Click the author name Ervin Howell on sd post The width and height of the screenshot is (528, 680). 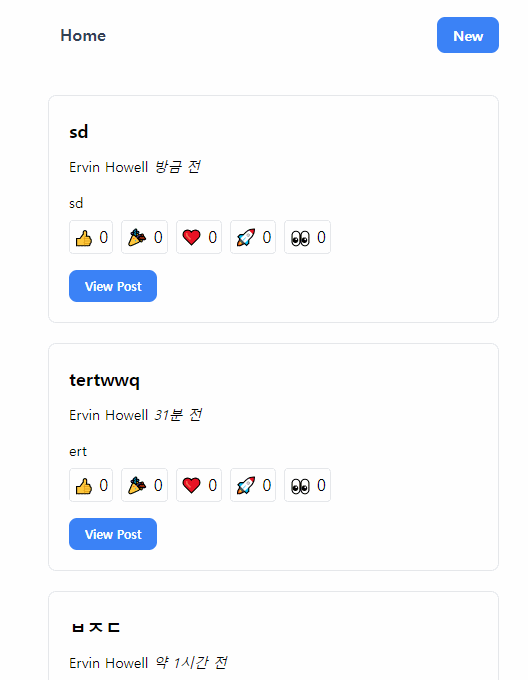pos(109,167)
